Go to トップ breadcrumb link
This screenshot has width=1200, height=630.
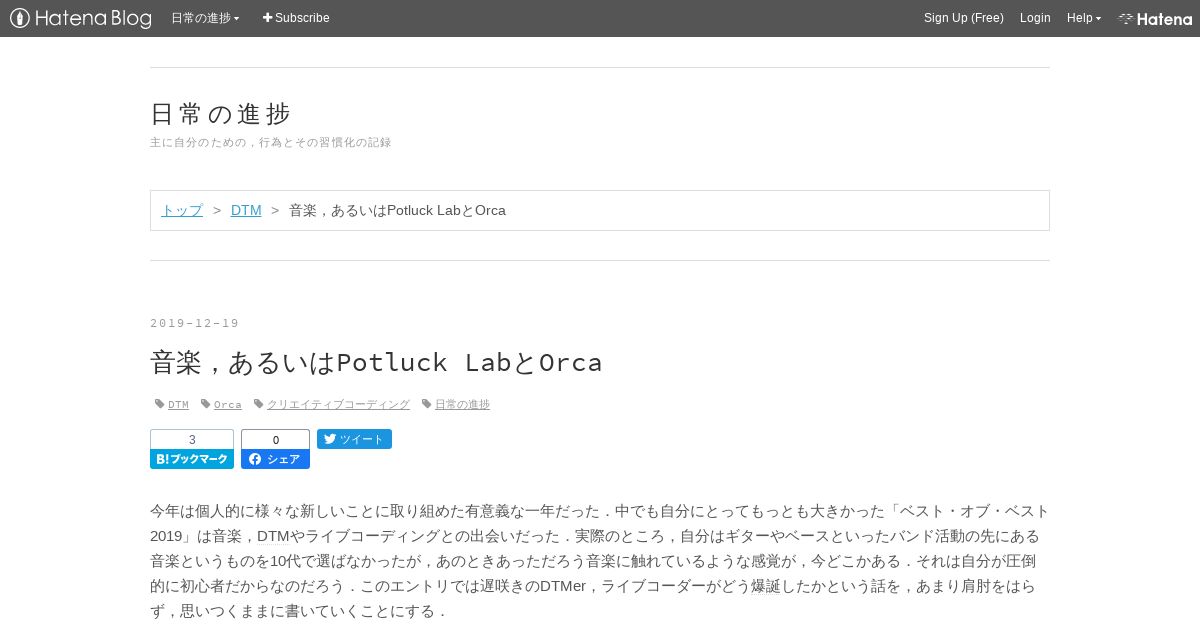click(x=182, y=210)
